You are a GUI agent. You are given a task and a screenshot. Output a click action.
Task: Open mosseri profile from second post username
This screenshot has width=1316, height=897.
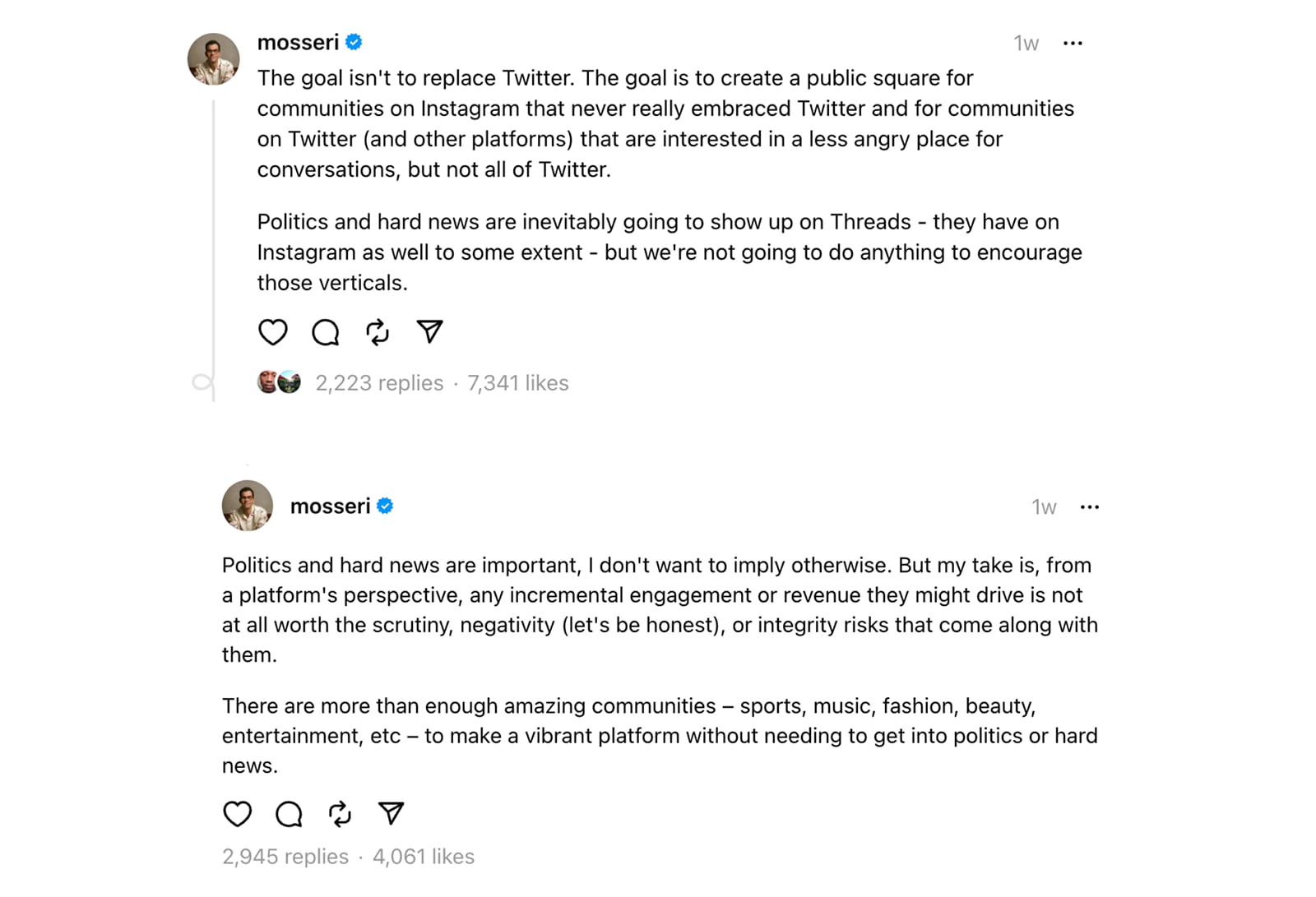tap(330, 506)
